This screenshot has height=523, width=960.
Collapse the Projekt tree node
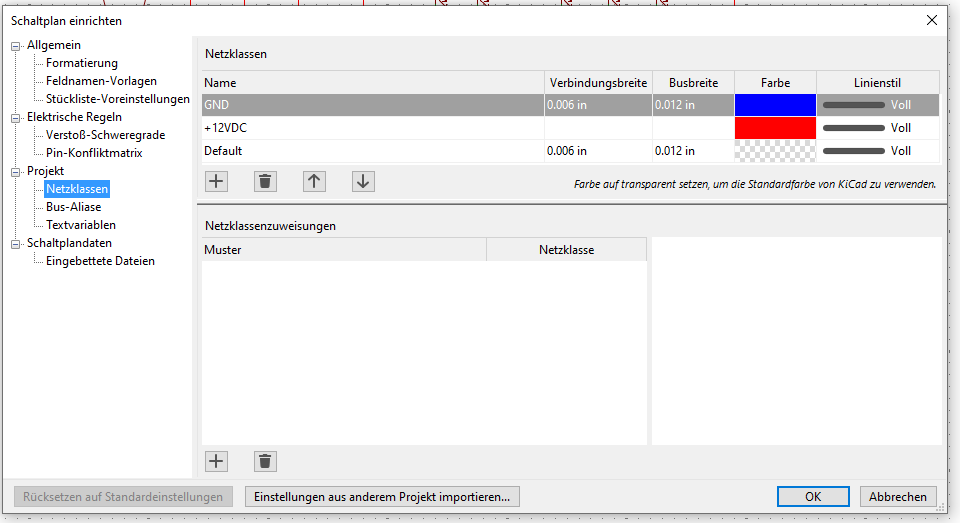(16, 172)
